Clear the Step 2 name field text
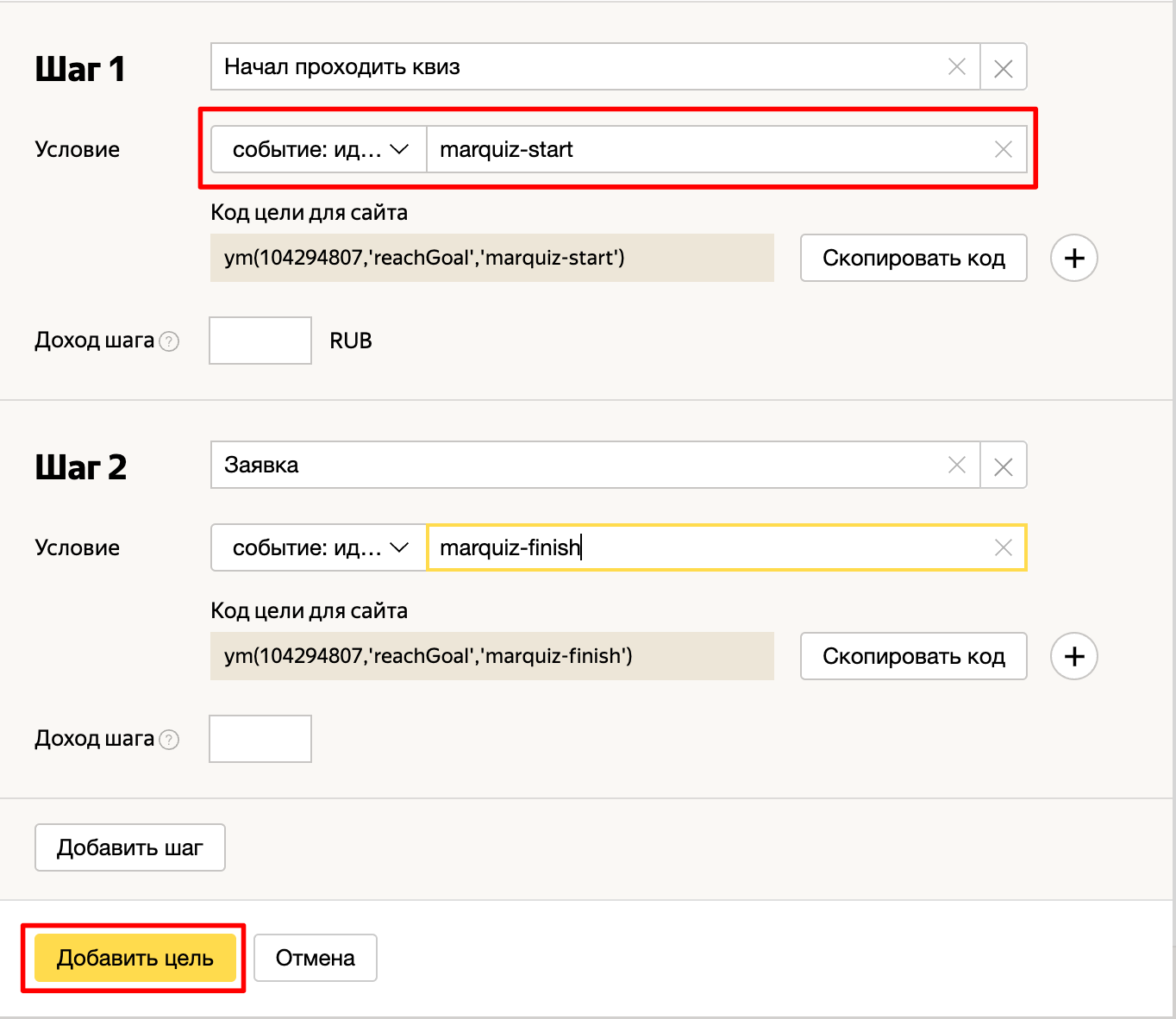1176x1019 pixels. [x=956, y=466]
